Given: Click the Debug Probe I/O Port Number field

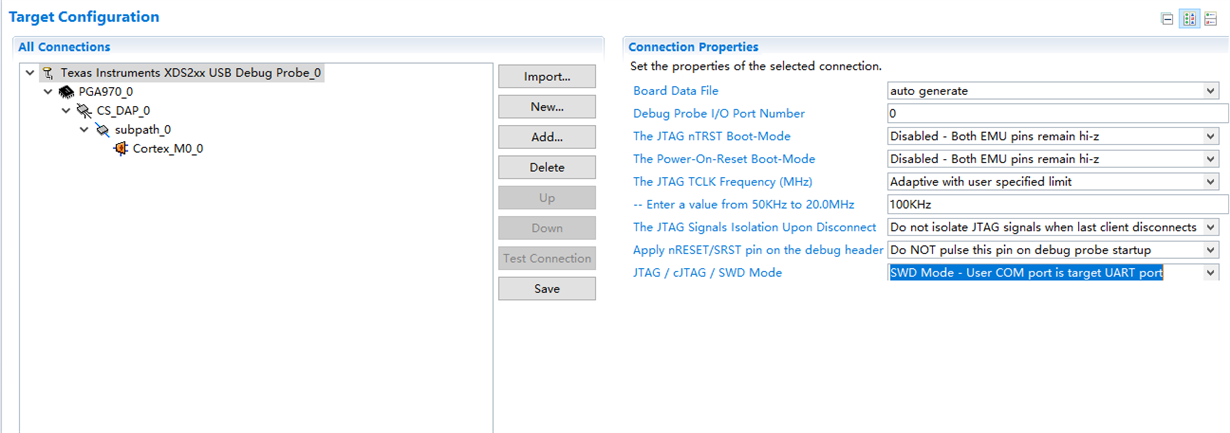Looking at the screenshot, I should (x=1056, y=114).
